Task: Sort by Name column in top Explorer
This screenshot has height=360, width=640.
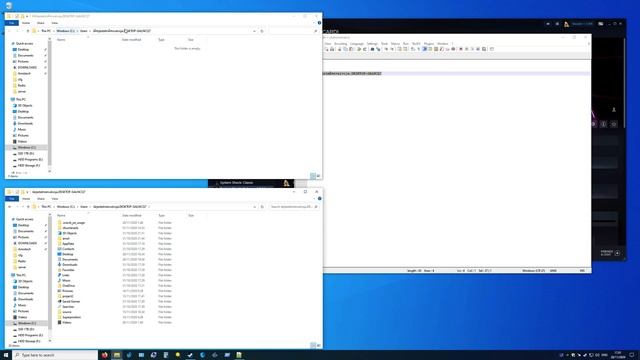Action: pos(61,40)
